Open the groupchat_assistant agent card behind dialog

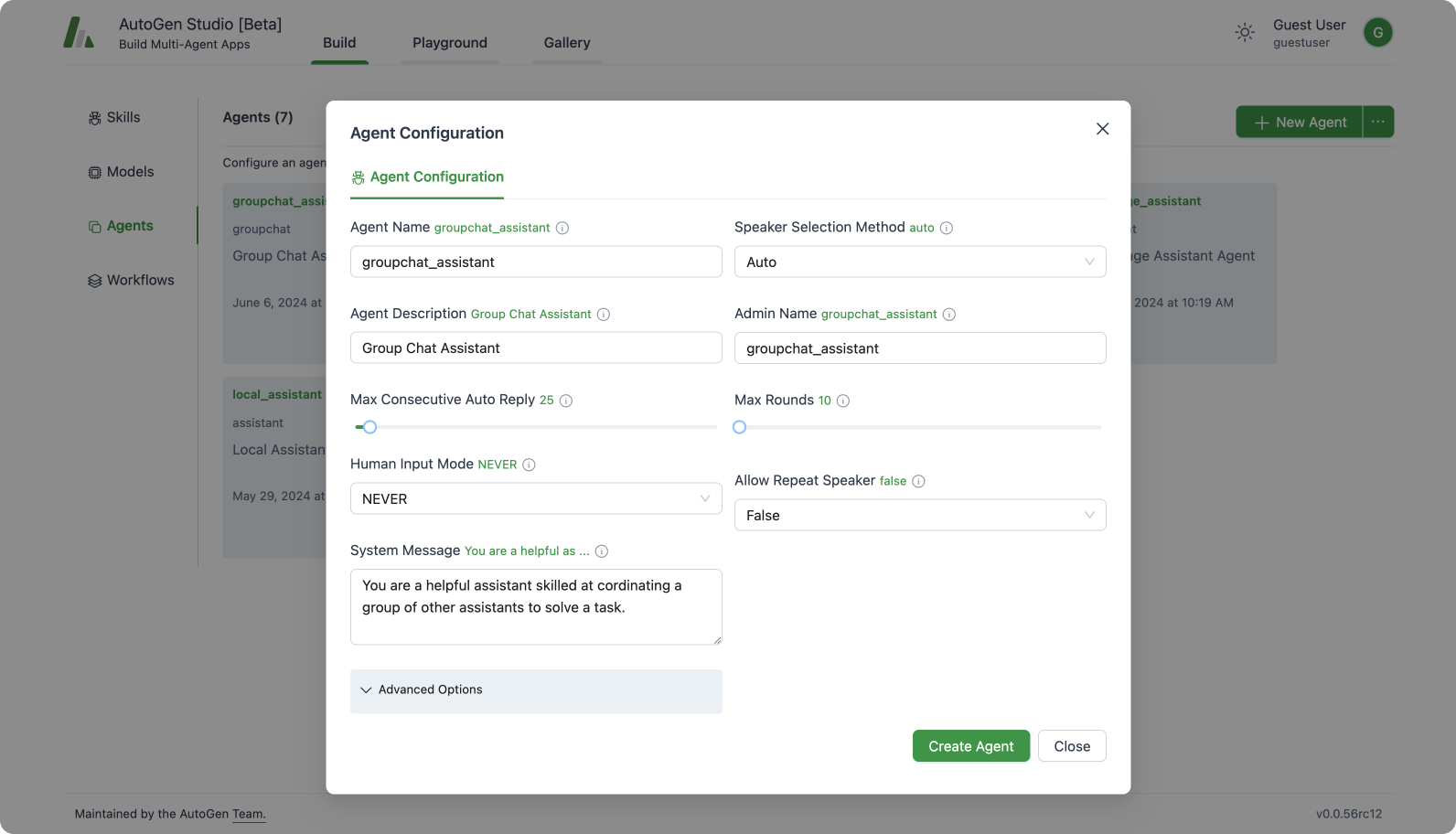[x=274, y=273]
